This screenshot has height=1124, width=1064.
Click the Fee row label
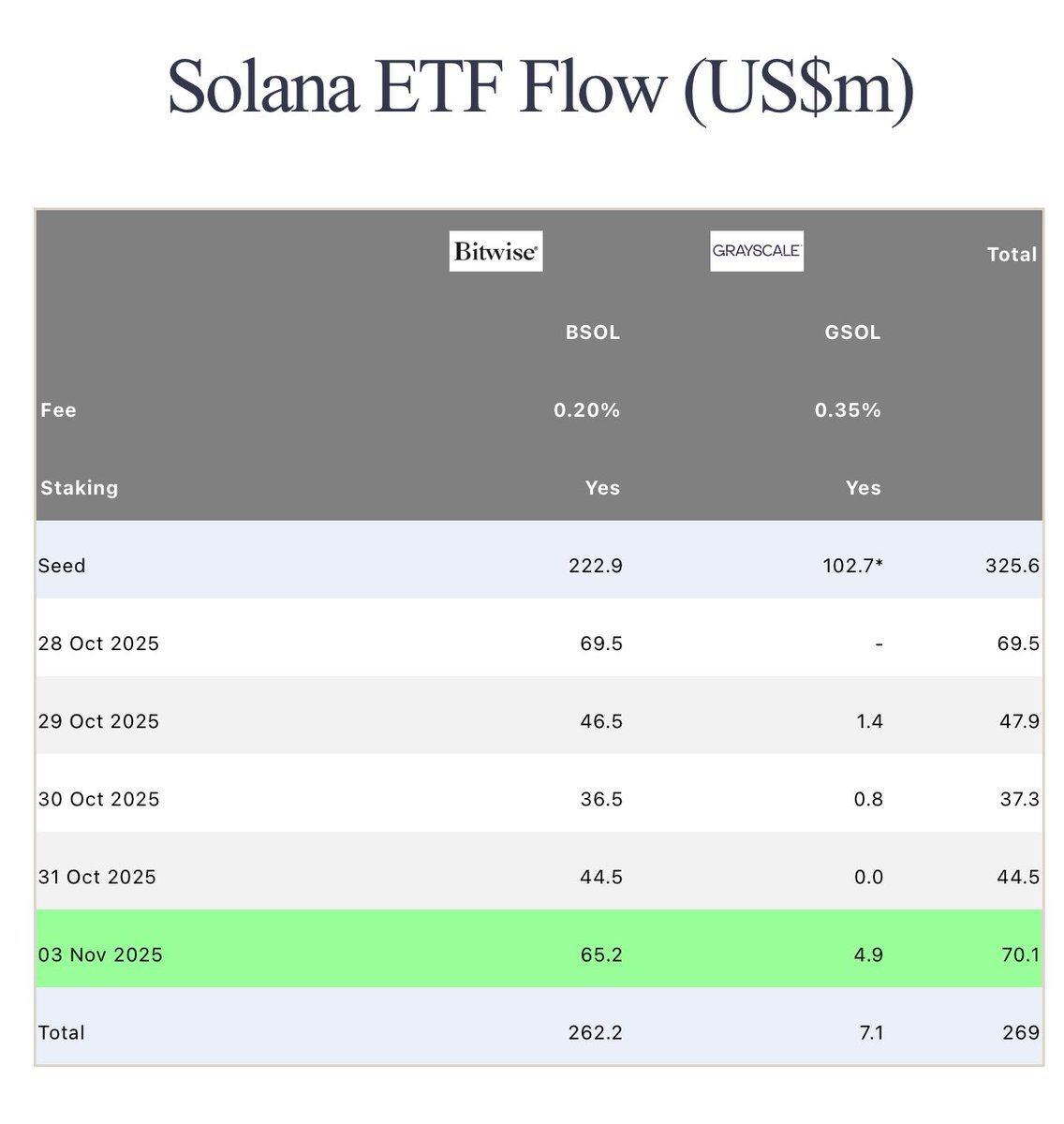(58, 410)
